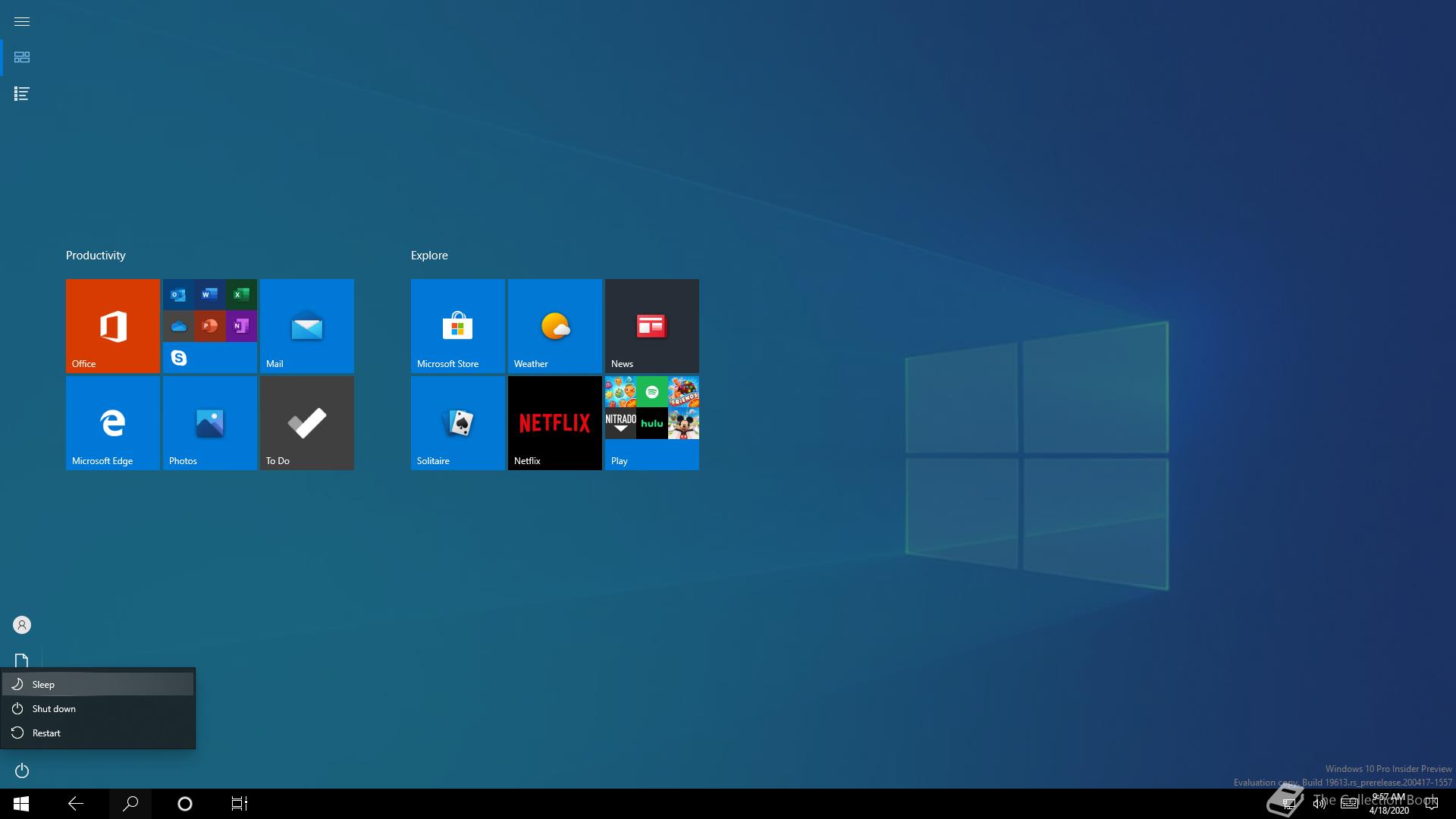Open Word from the Office folder tile

(210, 294)
